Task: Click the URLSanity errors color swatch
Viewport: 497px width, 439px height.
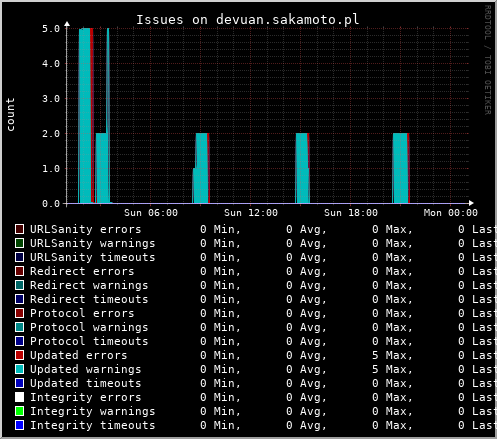Action: pyautogui.click(x=20, y=229)
